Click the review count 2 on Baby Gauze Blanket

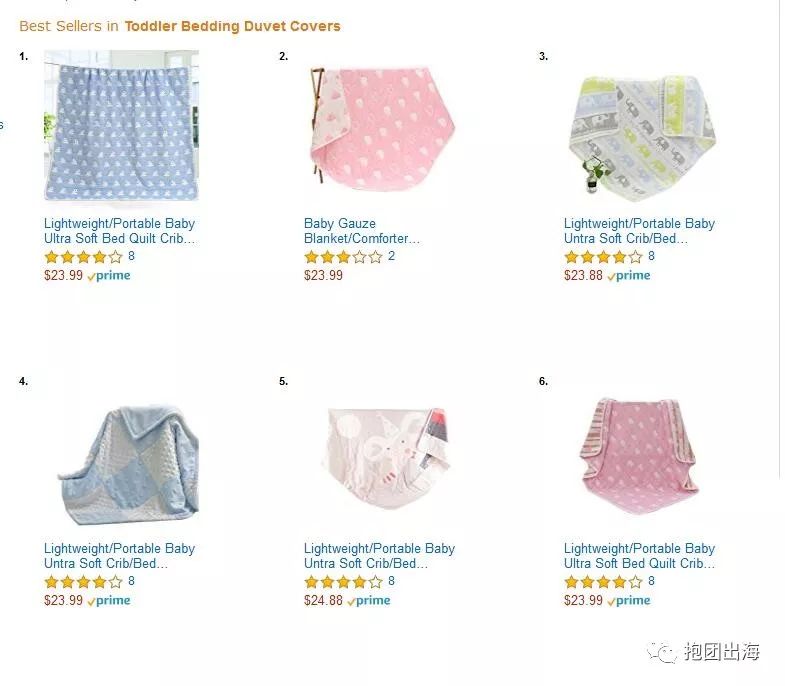(391, 256)
